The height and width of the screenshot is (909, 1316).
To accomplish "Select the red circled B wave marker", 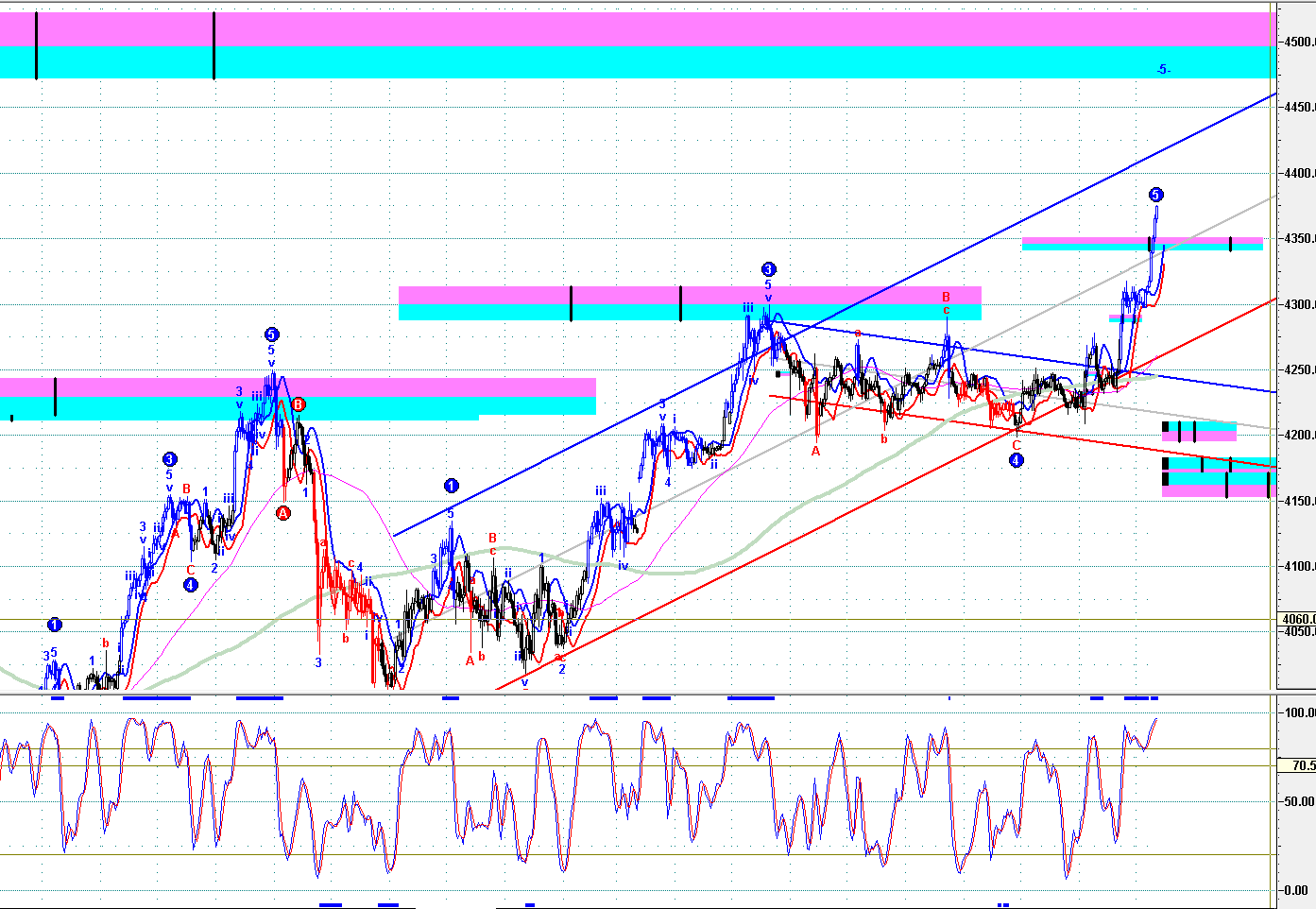I will click(298, 404).
